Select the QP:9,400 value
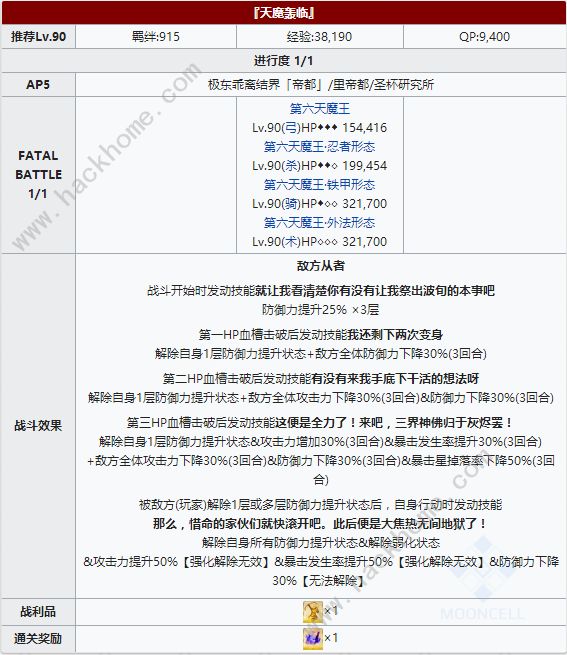 pos(484,37)
